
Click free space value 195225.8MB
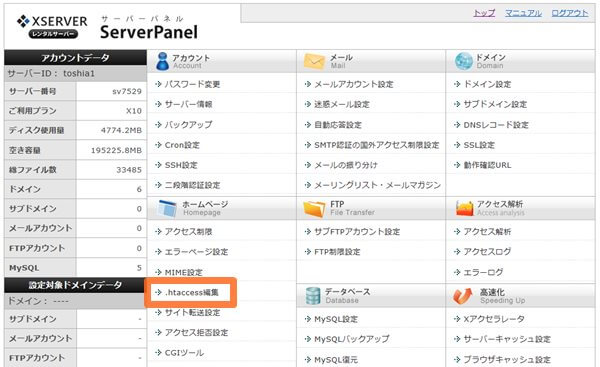click(116, 150)
